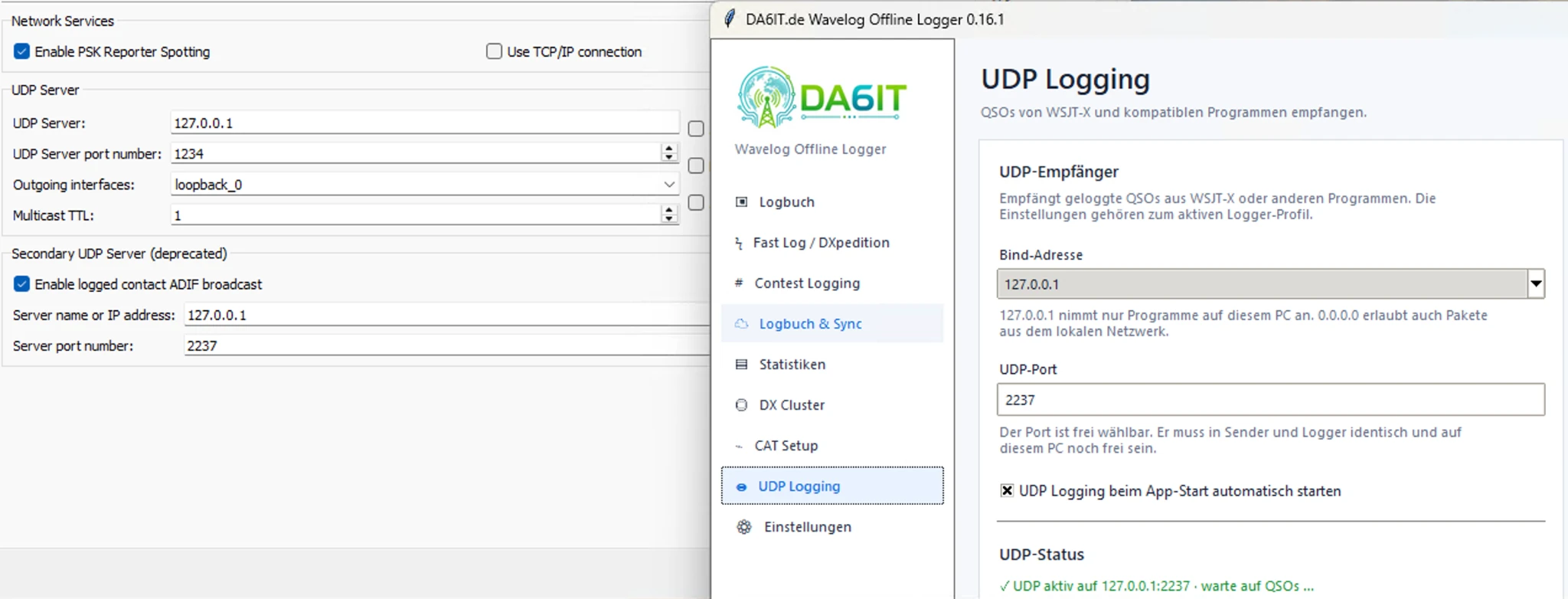Viewport: 1568px width, 599px height.
Task: Click the Bind-Adresse label text
Action: click(1040, 255)
